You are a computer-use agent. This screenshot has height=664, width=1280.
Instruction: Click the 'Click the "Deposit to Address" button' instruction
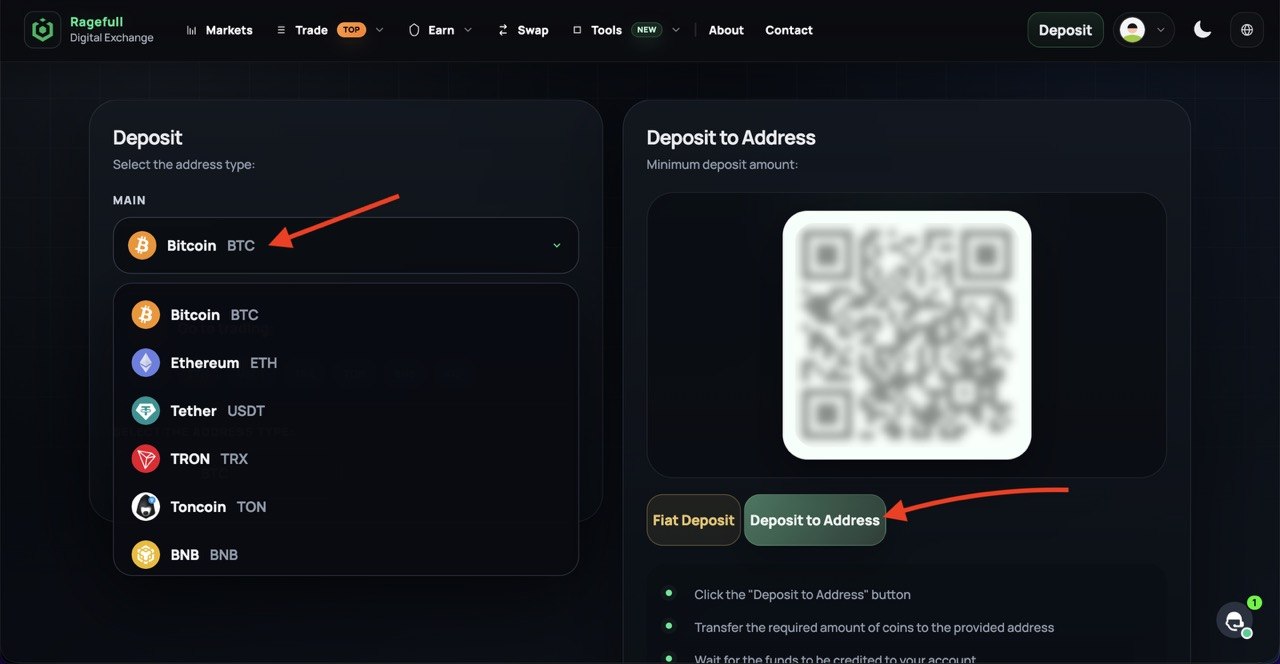802,594
